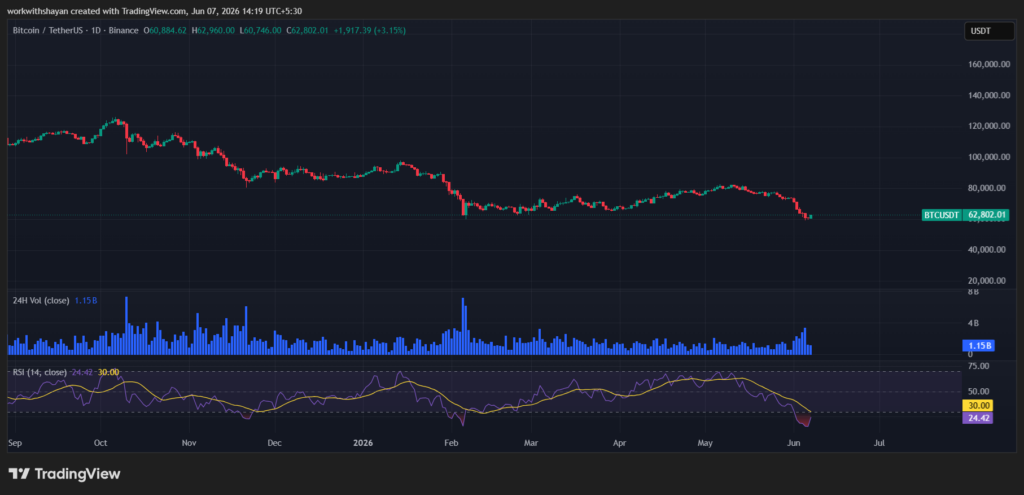The width and height of the screenshot is (1024, 495).
Task: Click the 20,000.00 price axis label
Action: pos(987,281)
